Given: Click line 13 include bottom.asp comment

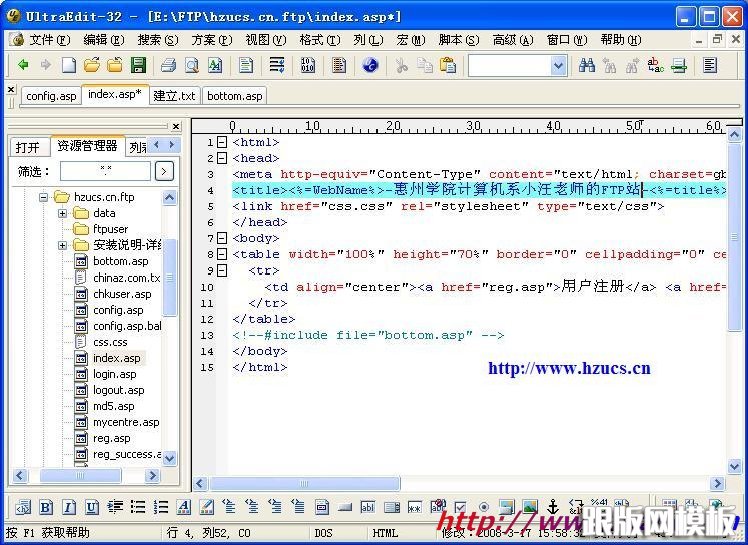Looking at the screenshot, I should point(368,335).
